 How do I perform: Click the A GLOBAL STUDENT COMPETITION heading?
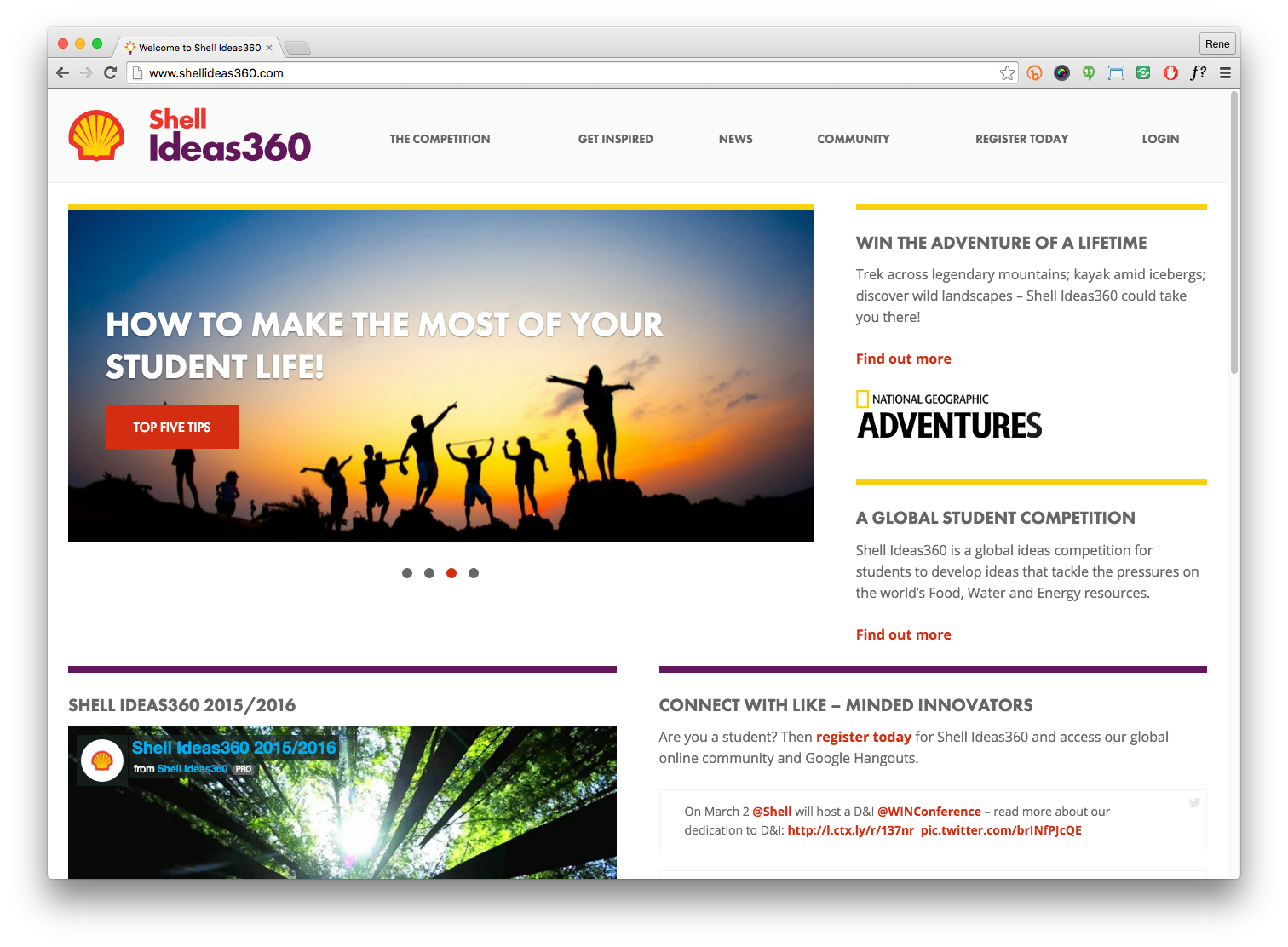[995, 518]
